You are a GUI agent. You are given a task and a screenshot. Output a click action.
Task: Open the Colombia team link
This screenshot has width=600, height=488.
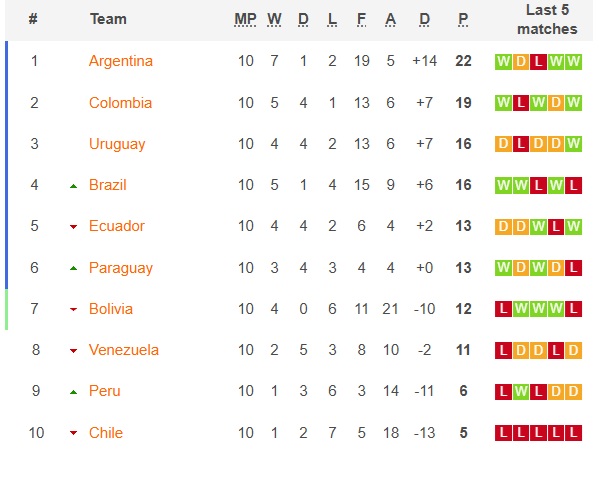[121, 103]
